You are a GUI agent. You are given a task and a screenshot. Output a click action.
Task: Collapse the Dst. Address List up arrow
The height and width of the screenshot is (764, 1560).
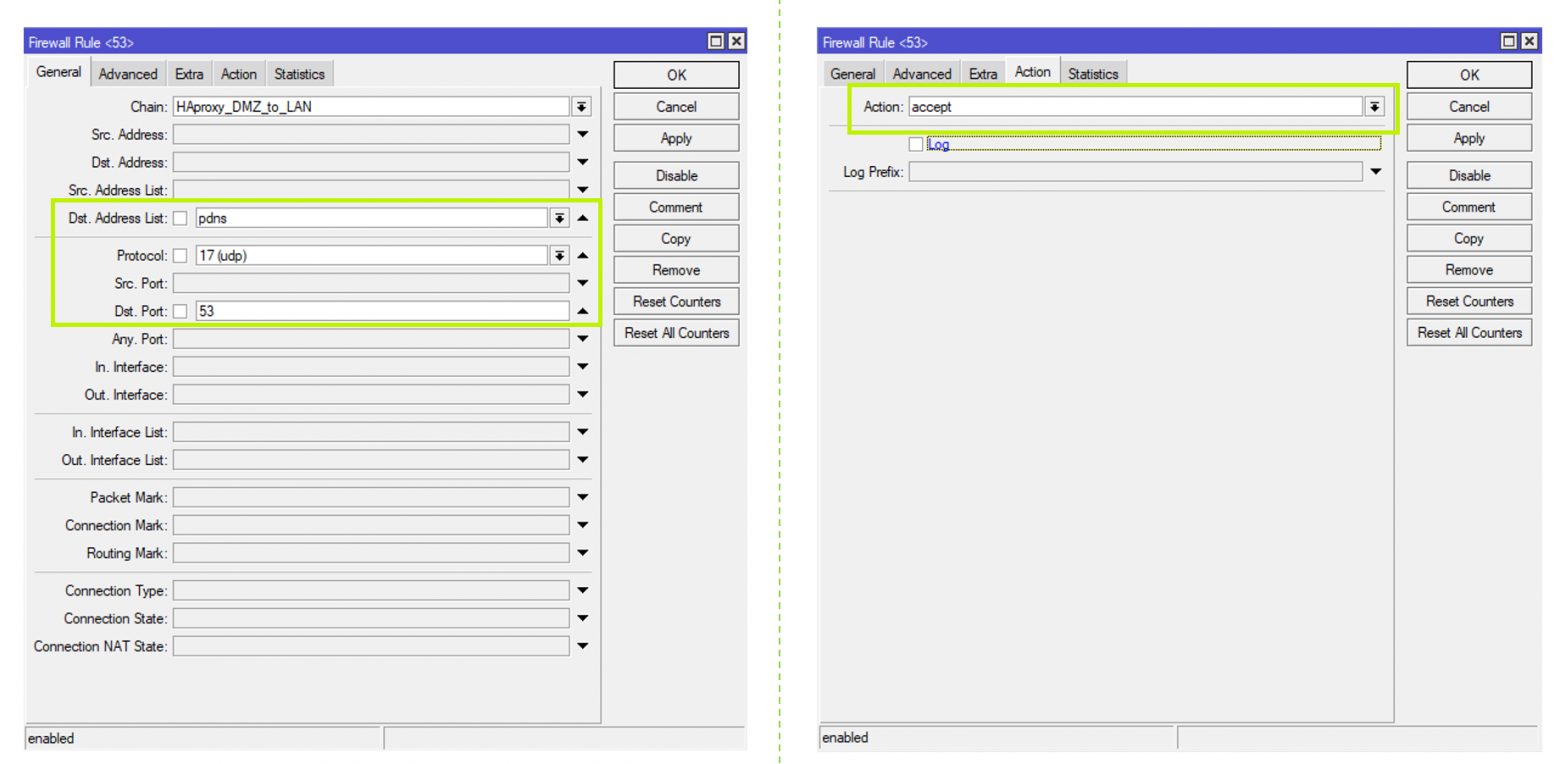click(x=582, y=218)
